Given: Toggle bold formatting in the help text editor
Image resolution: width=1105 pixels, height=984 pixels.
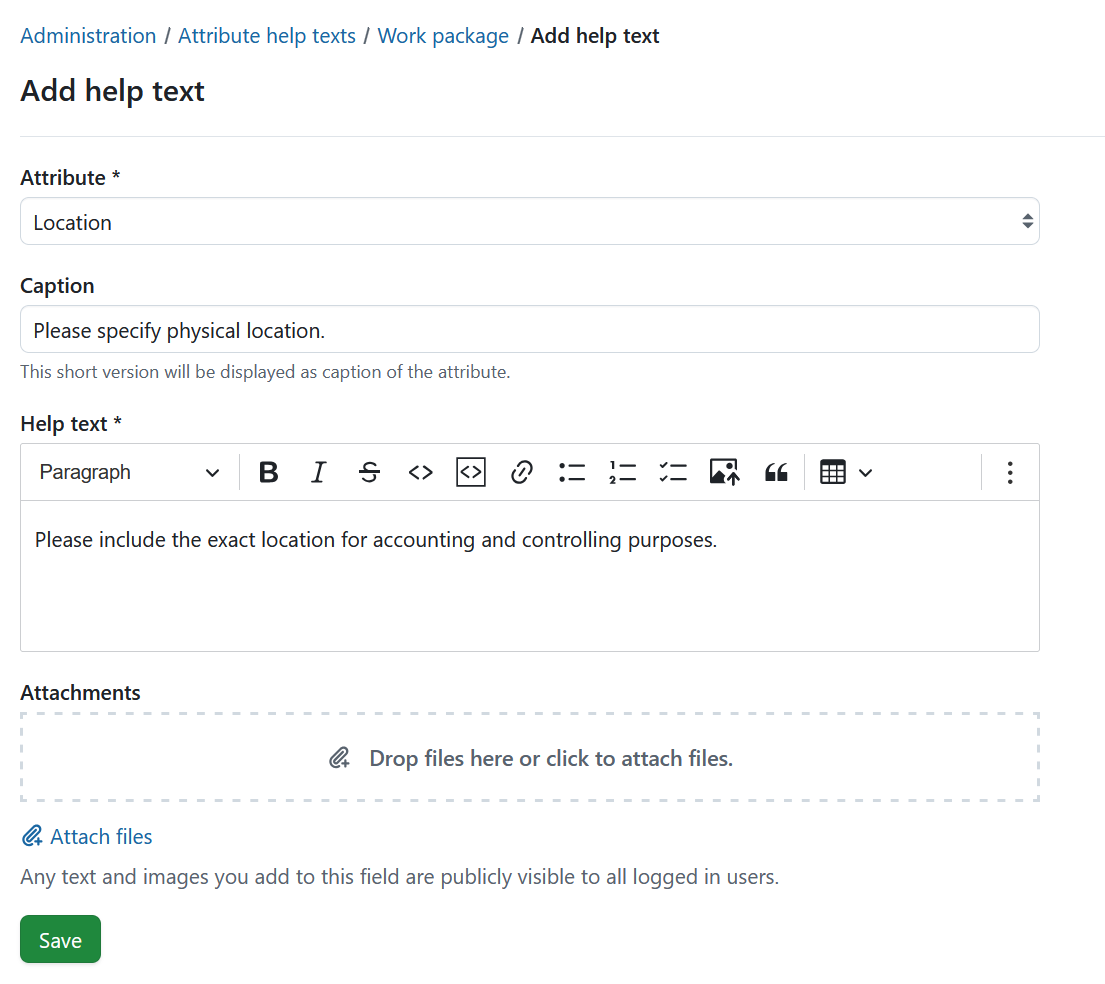Looking at the screenshot, I should coord(268,471).
